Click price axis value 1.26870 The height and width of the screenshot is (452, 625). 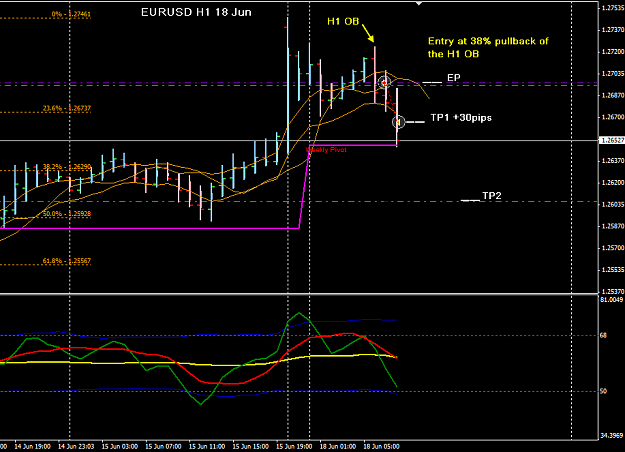click(x=612, y=95)
